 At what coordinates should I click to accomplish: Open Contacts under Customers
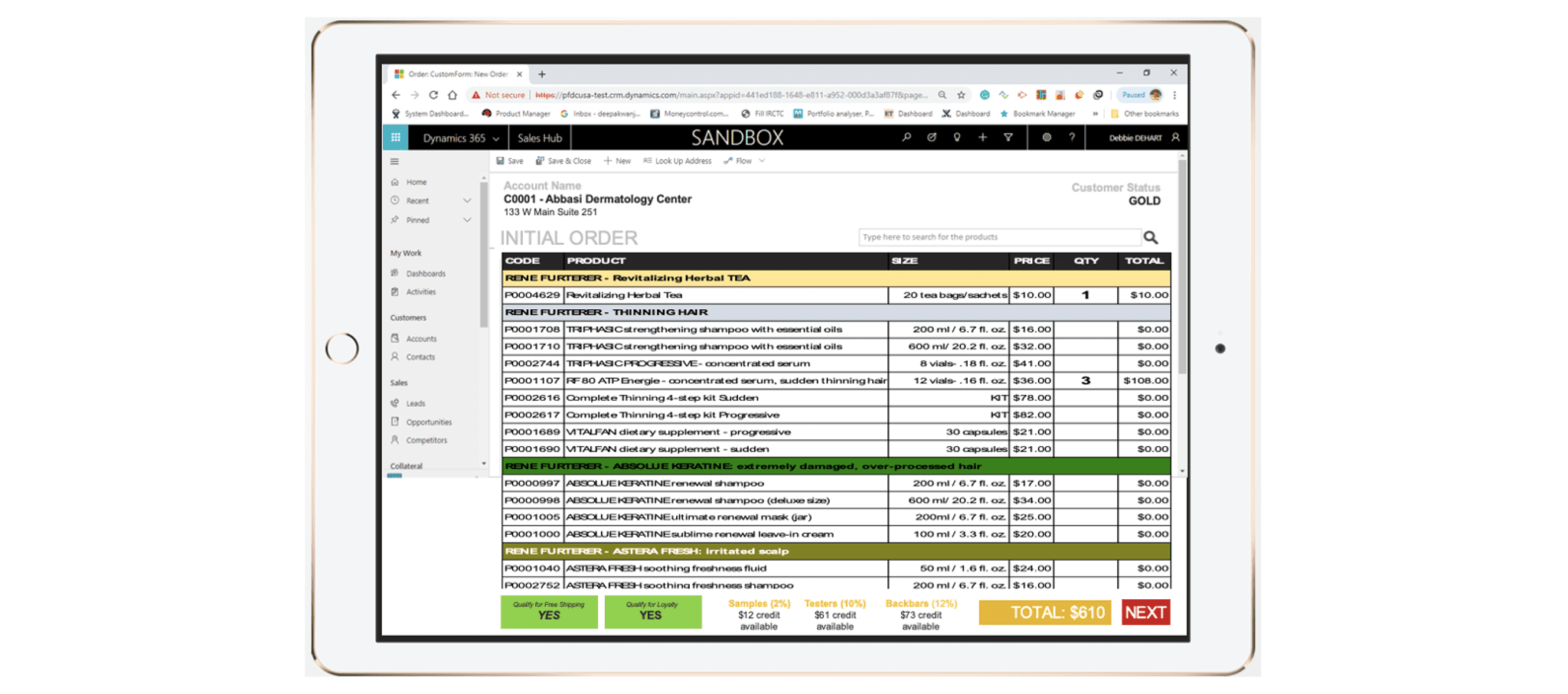click(x=420, y=357)
